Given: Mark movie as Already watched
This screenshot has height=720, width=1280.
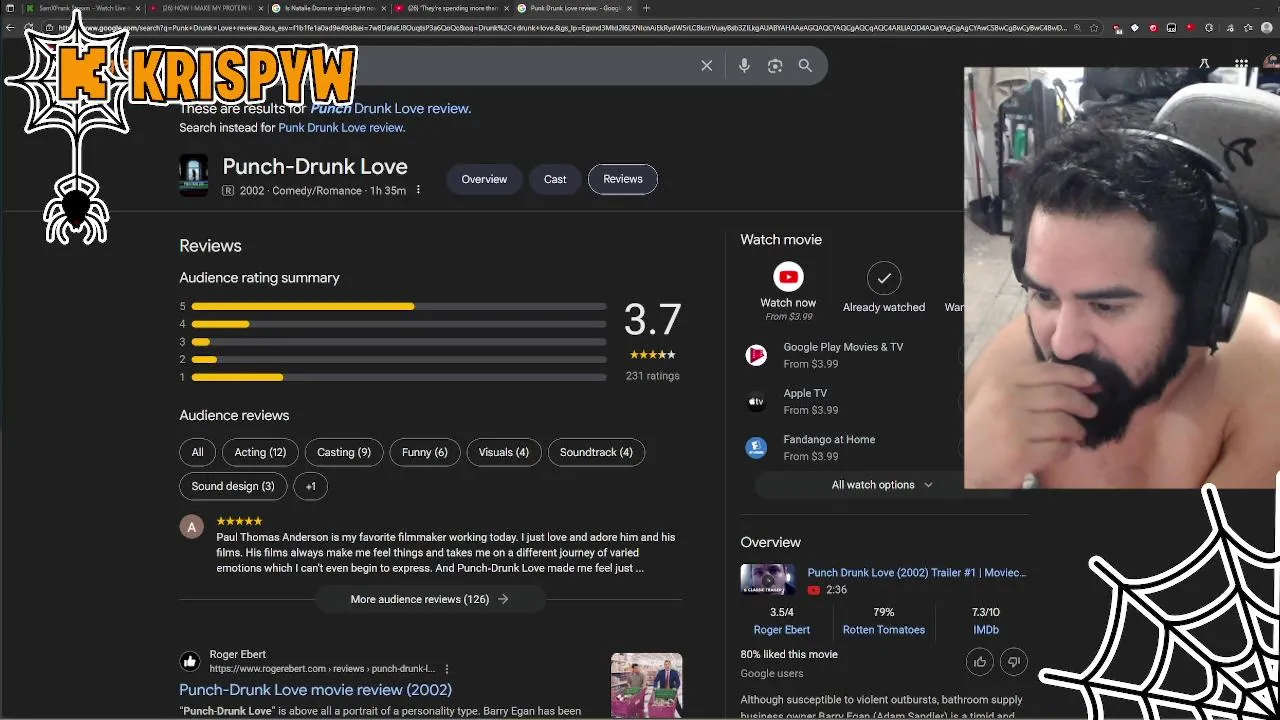Looking at the screenshot, I should coord(884,278).
